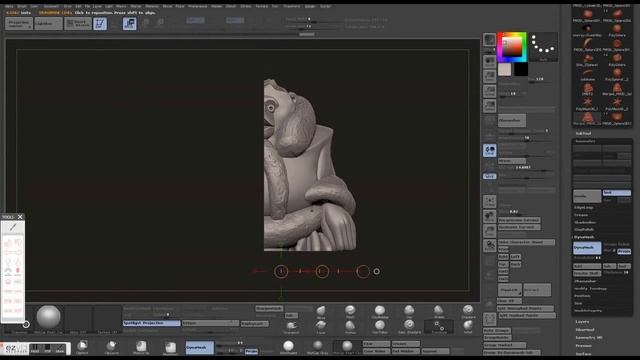Select the ClipCurve brush in bottom row
The height and width of the screenshot is (360, 640).
tap(111, 347)
